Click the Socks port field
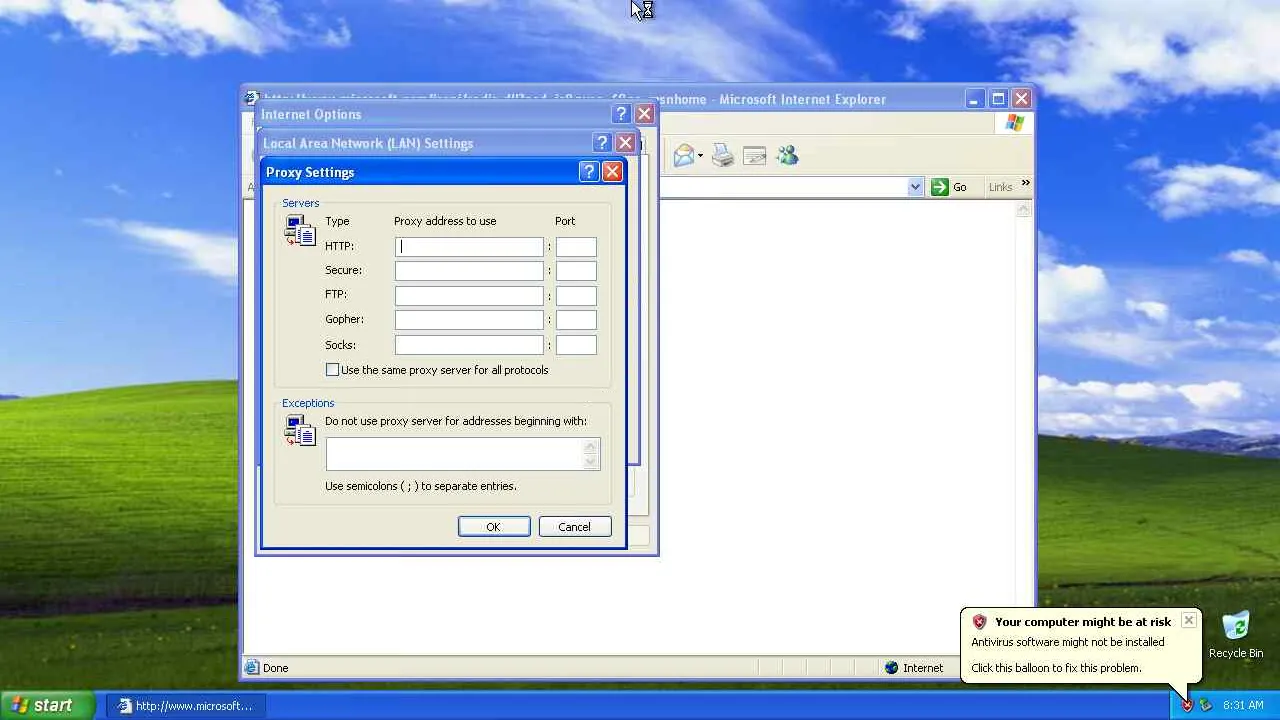1280x720 pixels. click(576, 345)
